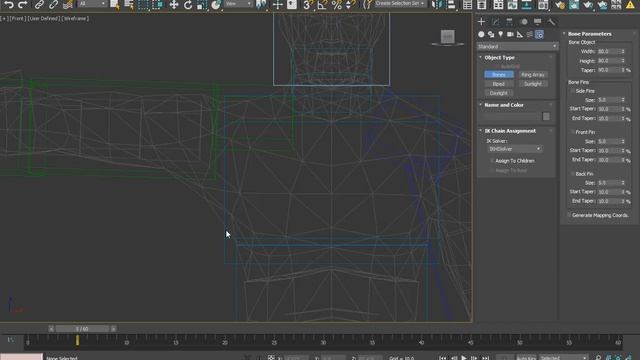Click the Render Setup teapot icon
The width and height of the screenshot is (640, 360).
coord(560,4)
